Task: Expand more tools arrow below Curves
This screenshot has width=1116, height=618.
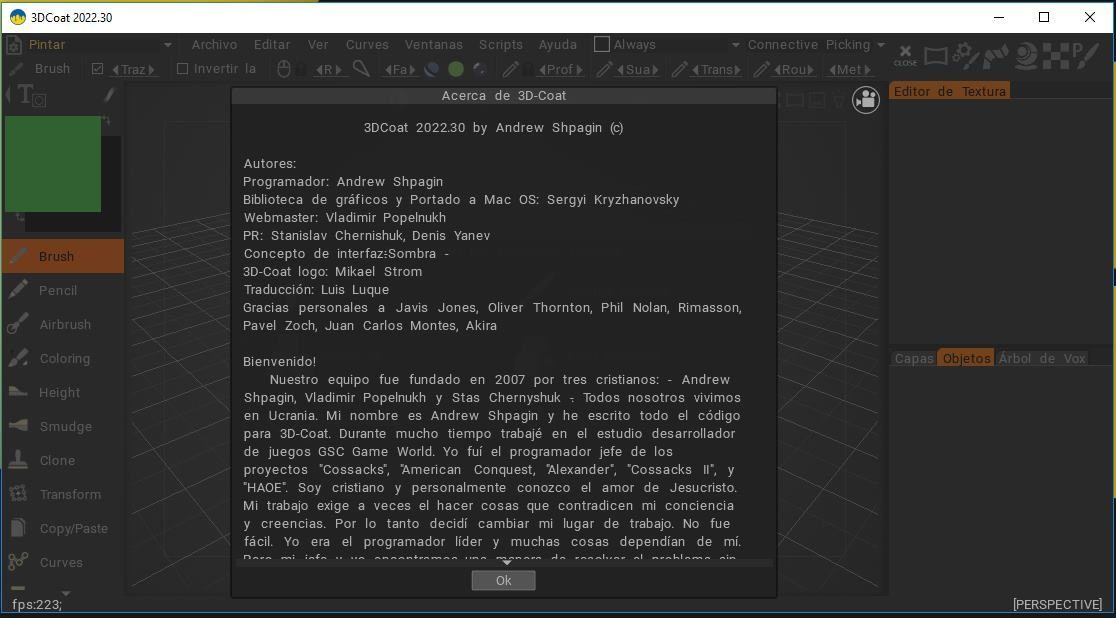Action: [65, 592]
